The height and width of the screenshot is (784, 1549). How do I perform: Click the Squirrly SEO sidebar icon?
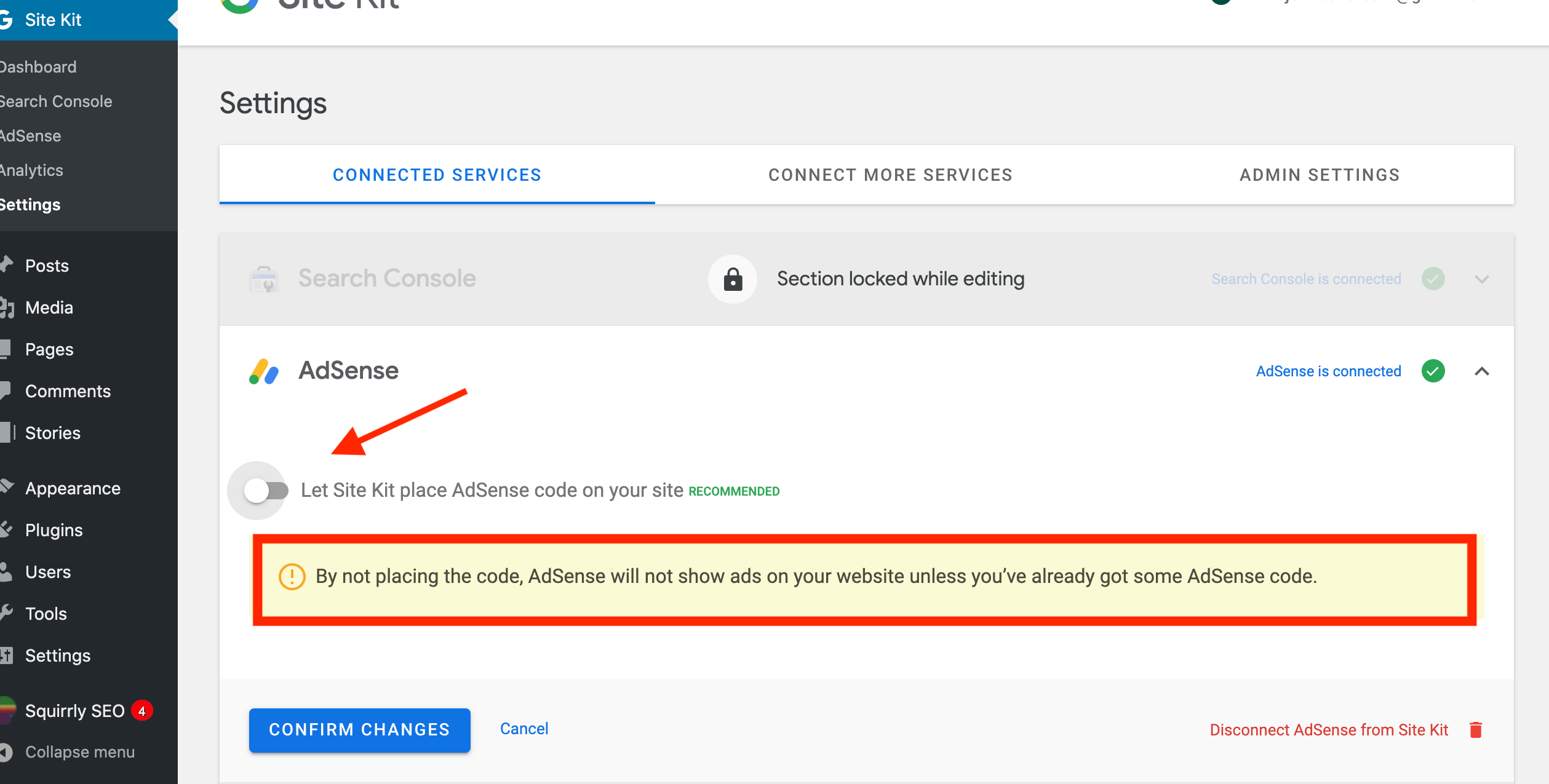coord(6,710)
